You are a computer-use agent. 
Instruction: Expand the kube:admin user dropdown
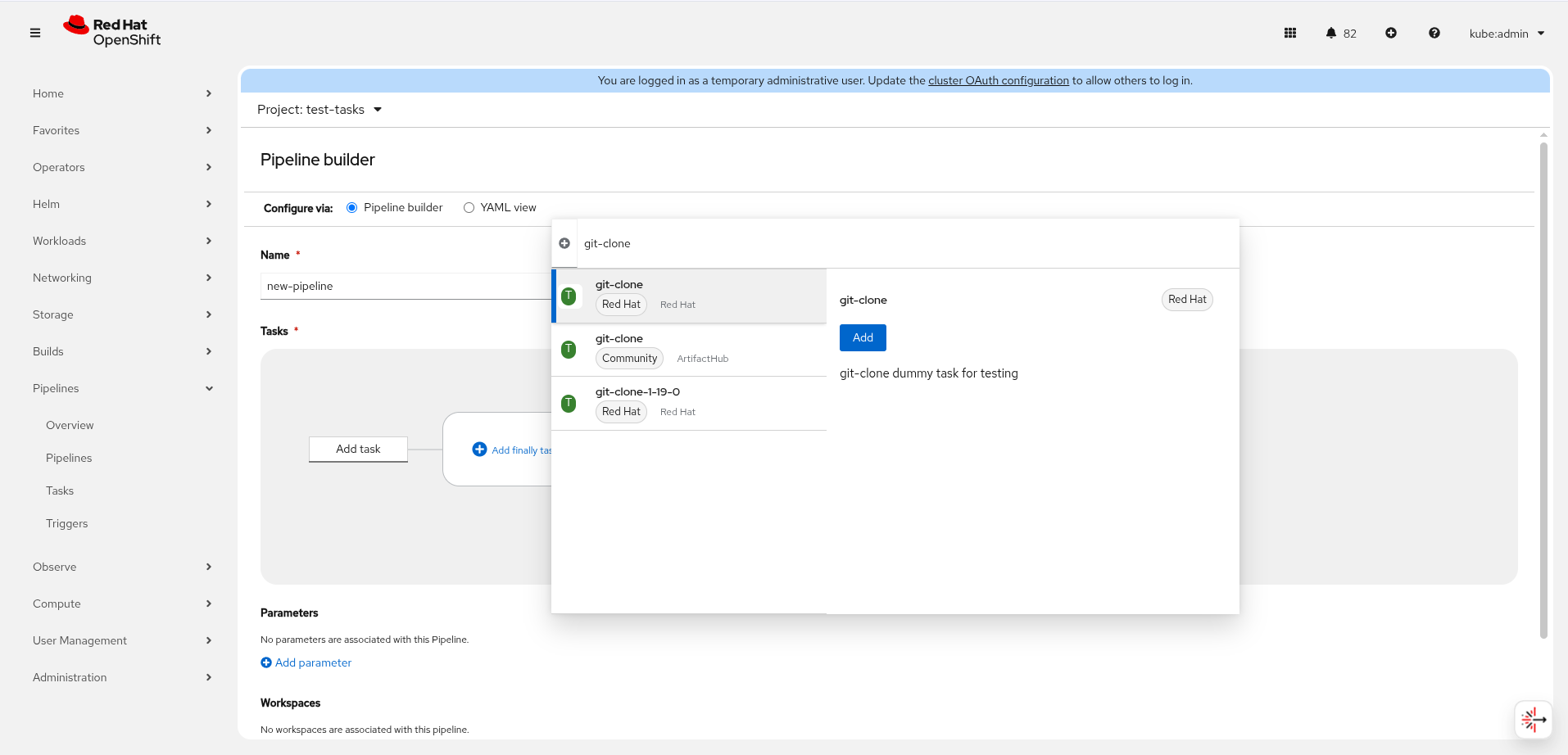pos(1507,34)
